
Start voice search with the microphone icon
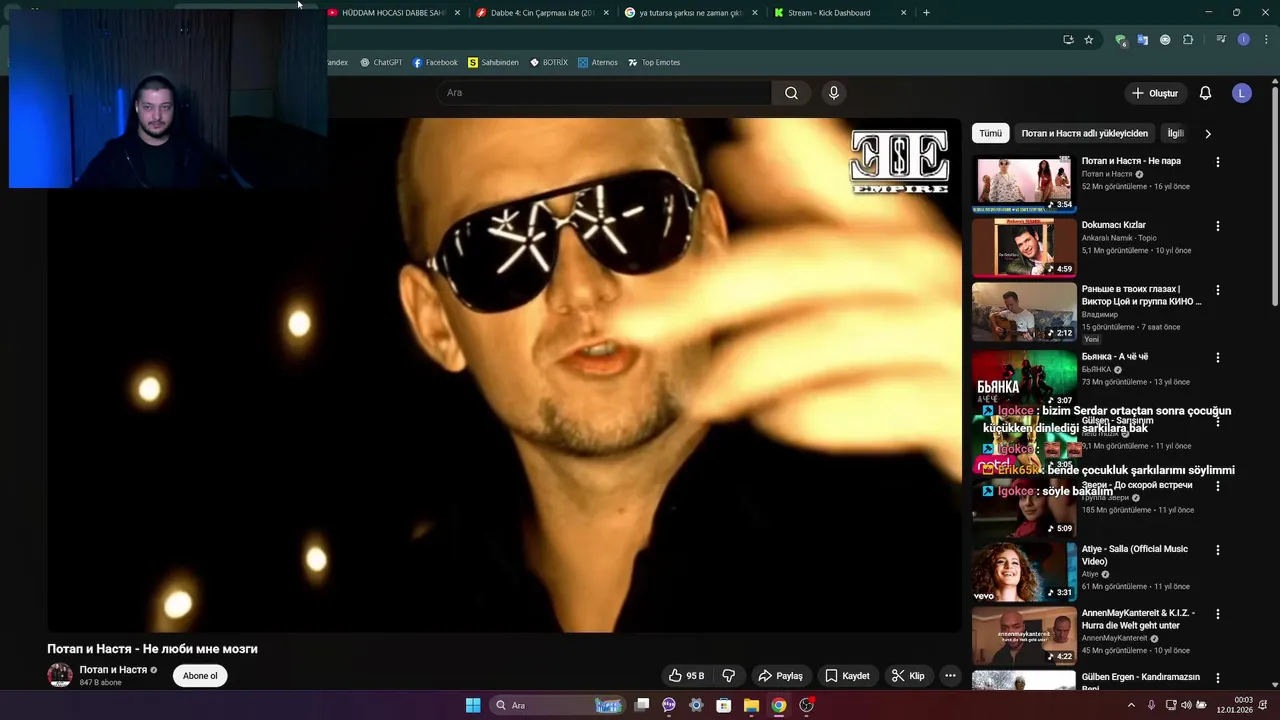click(x=834, y=93)
